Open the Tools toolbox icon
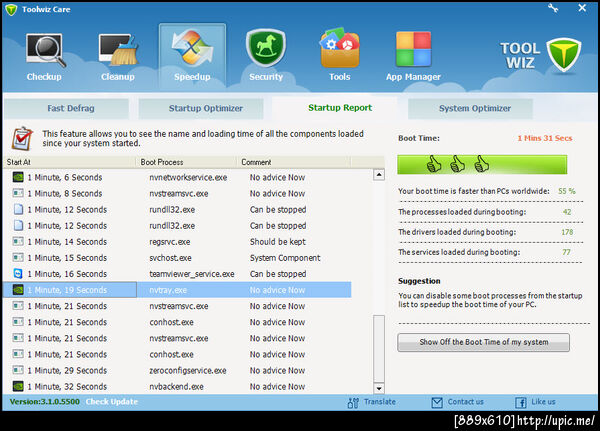600x431 pixels. tap(340, 48)
